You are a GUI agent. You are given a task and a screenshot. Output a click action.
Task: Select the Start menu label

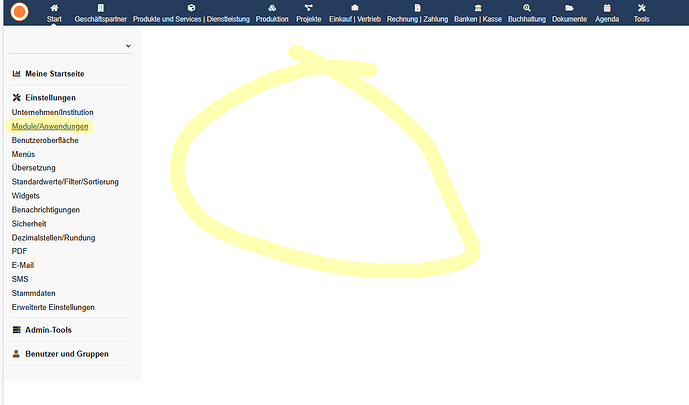tap(54, 19)
